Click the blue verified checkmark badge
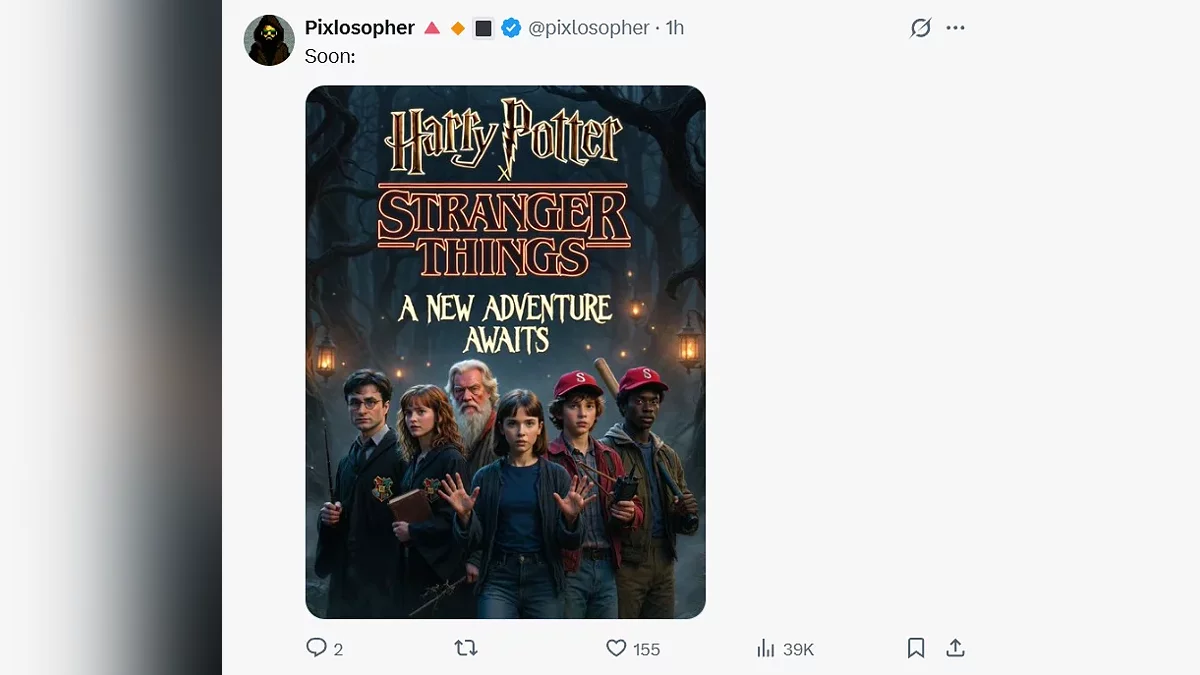 (x=511, y=28)
